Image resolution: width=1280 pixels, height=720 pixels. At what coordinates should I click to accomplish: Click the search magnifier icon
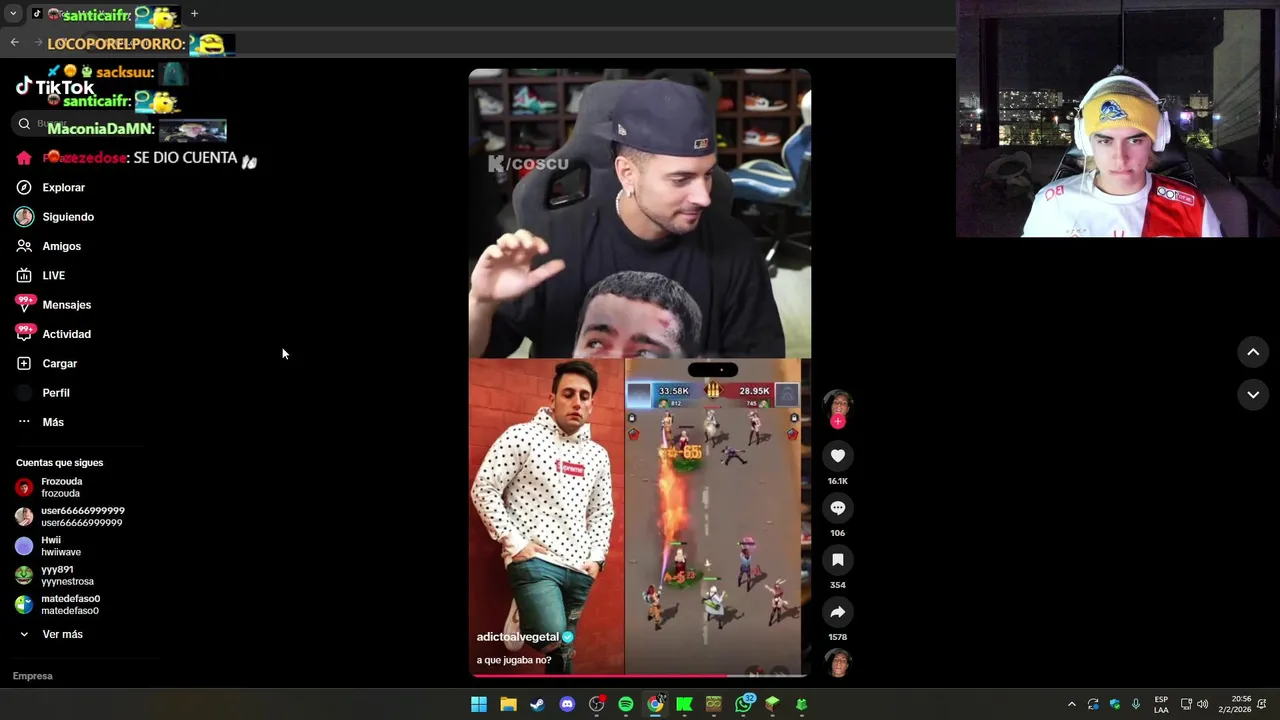click(24, 124)
